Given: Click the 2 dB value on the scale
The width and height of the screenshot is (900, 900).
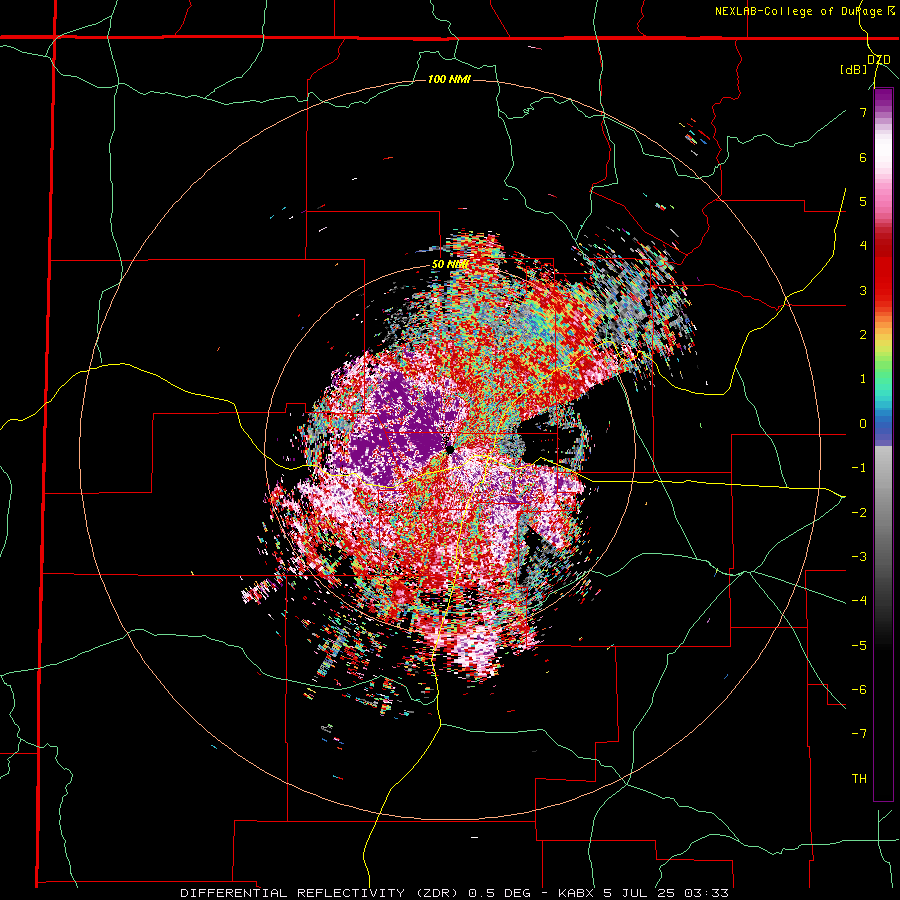Looking at the screenshot, I should pos(863,335).
